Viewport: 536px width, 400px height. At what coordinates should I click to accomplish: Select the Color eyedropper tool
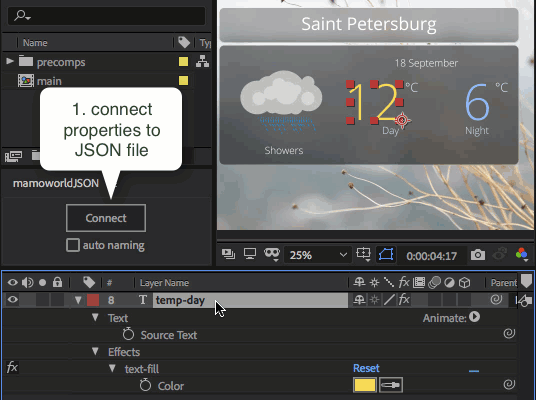point(391,385)
